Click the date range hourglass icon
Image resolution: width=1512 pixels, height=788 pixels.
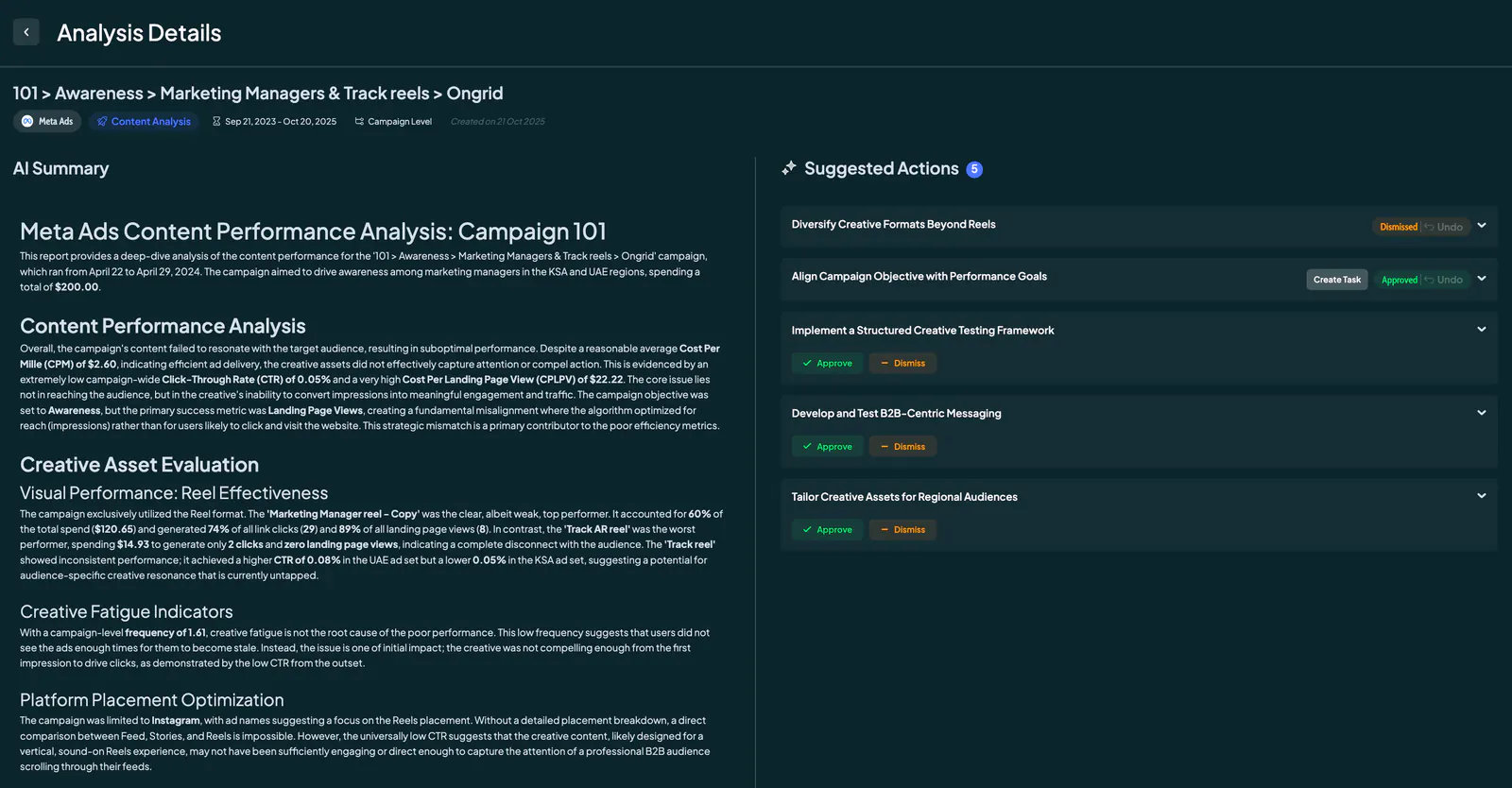tap(216, 121)
